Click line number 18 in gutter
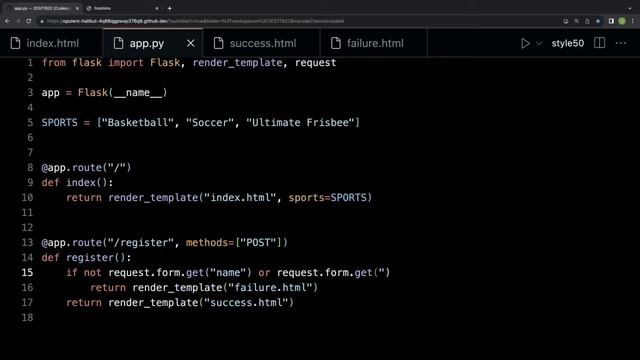Screen dimensions: 640x360 pyautogui.click(x=27, y=318)
